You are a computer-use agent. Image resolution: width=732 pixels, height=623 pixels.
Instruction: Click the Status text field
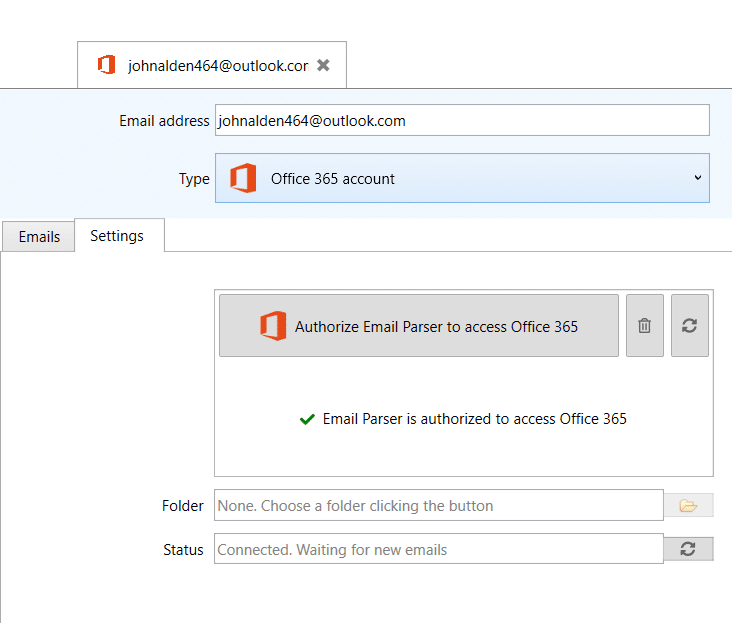(x=439, y=549)
